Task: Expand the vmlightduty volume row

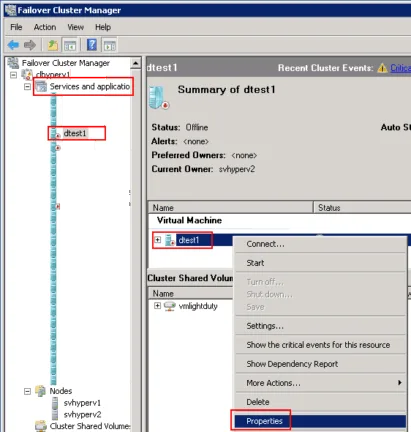Action: (157, 306)
